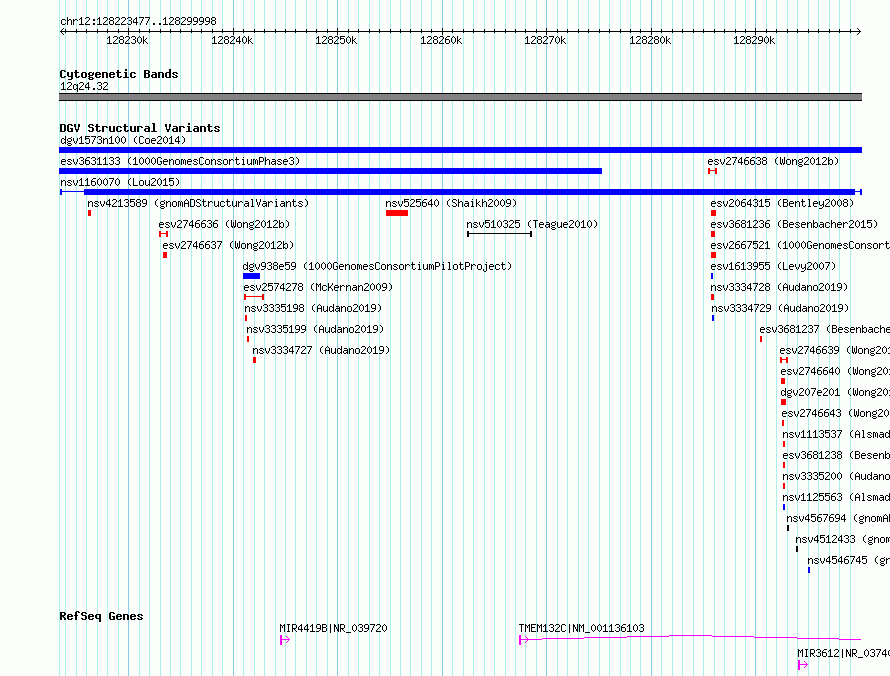This screenshot has width=890, height=676.
Task: Click the nsv4512433 variant label
Action: (x=842, y=539)
